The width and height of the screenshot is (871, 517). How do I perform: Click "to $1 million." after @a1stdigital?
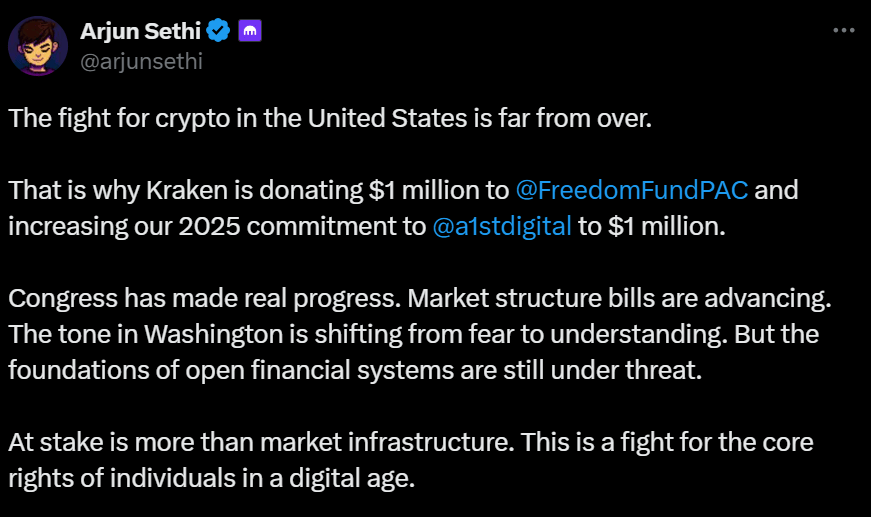648,226
